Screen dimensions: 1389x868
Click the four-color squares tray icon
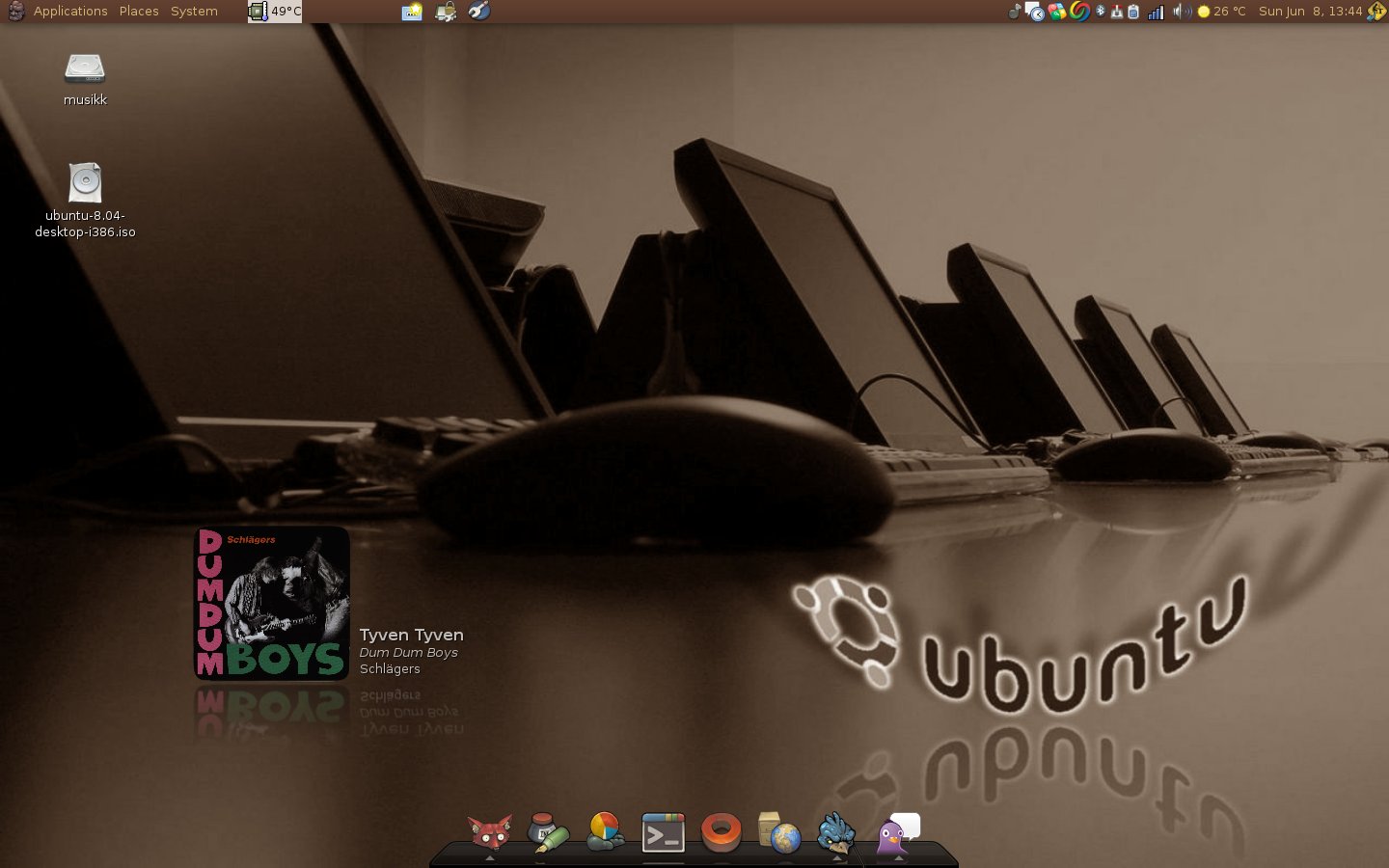point(1057,12)
